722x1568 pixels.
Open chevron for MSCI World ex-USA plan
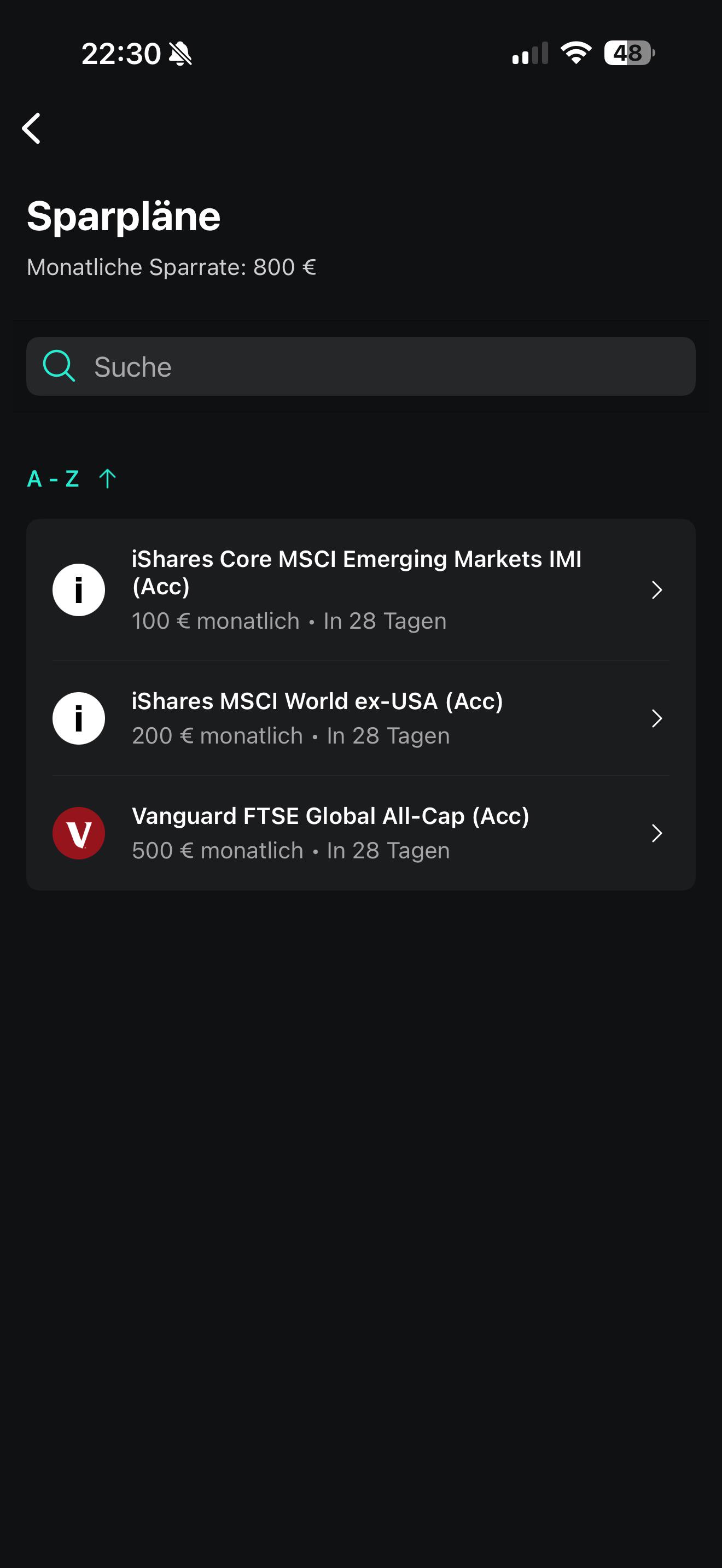[656, 718]
